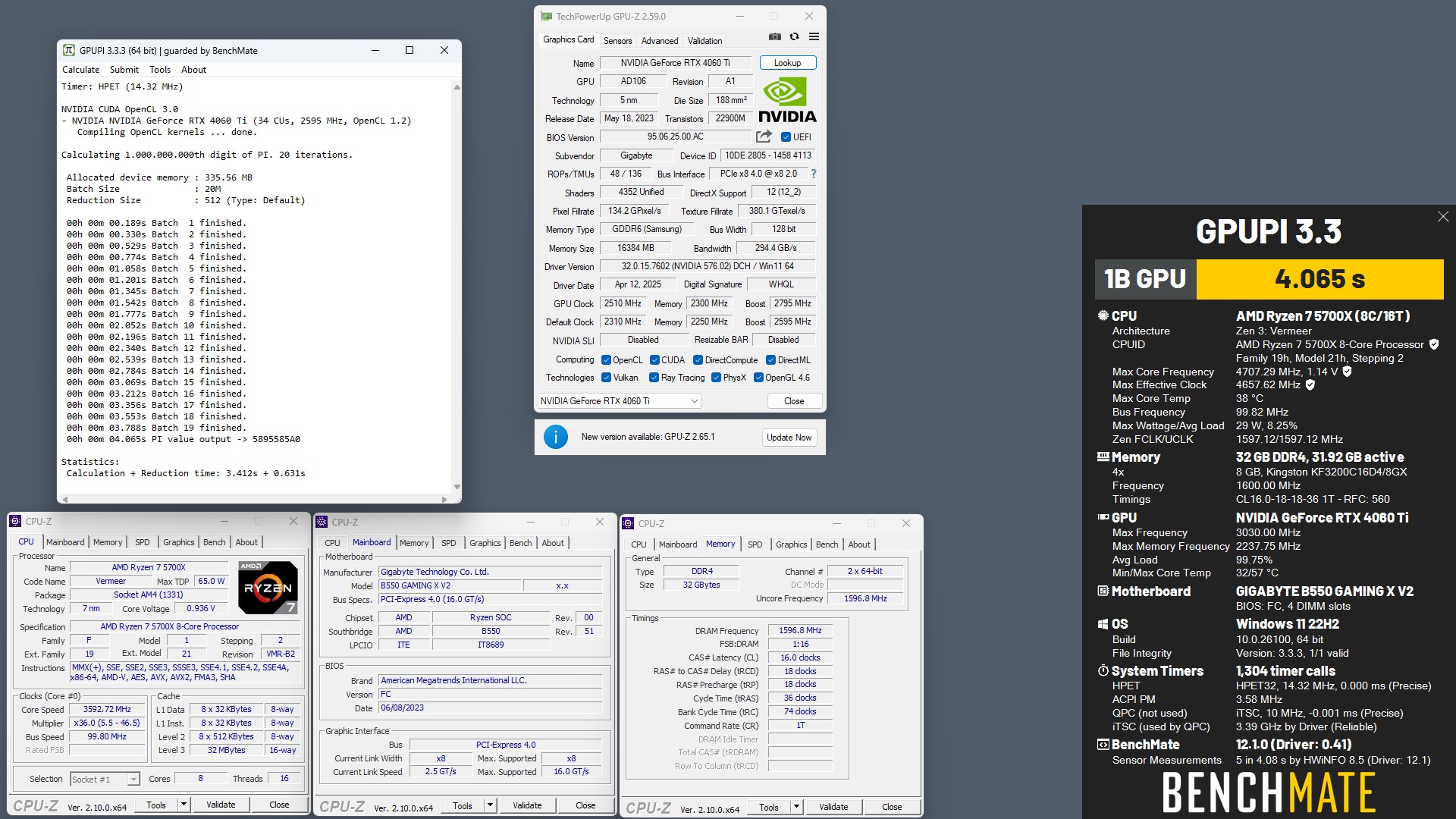Click the Mainboard CPU-Z window title icon
The height and width of the screenshot is (819, 1456).
[x=322, y=522]
